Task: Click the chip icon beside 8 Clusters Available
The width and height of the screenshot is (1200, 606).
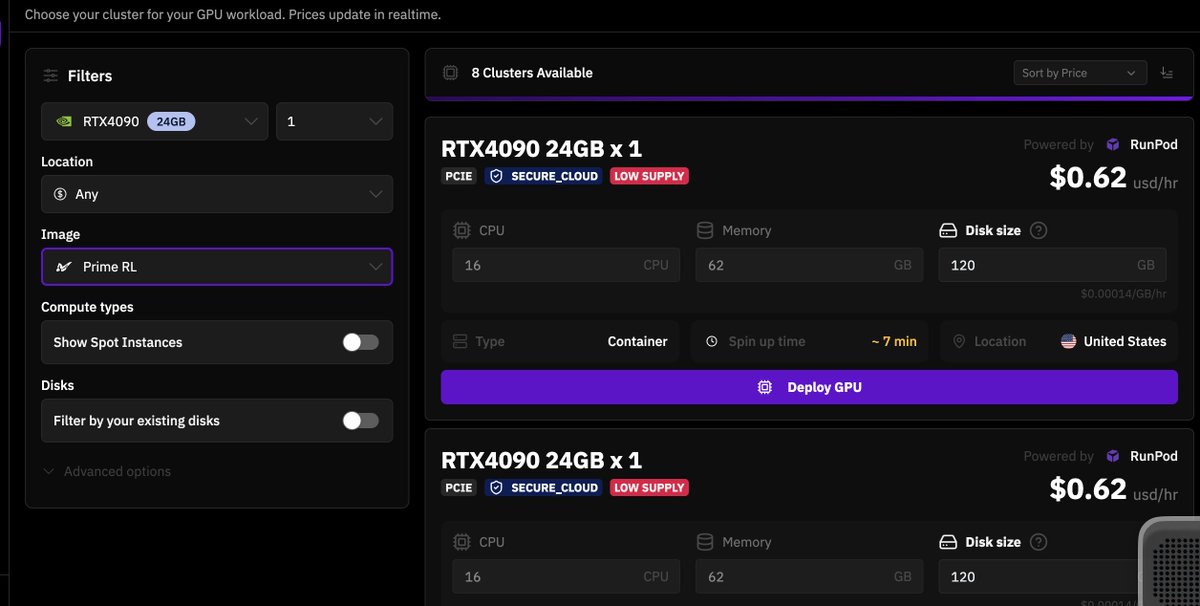Action: 451,73
